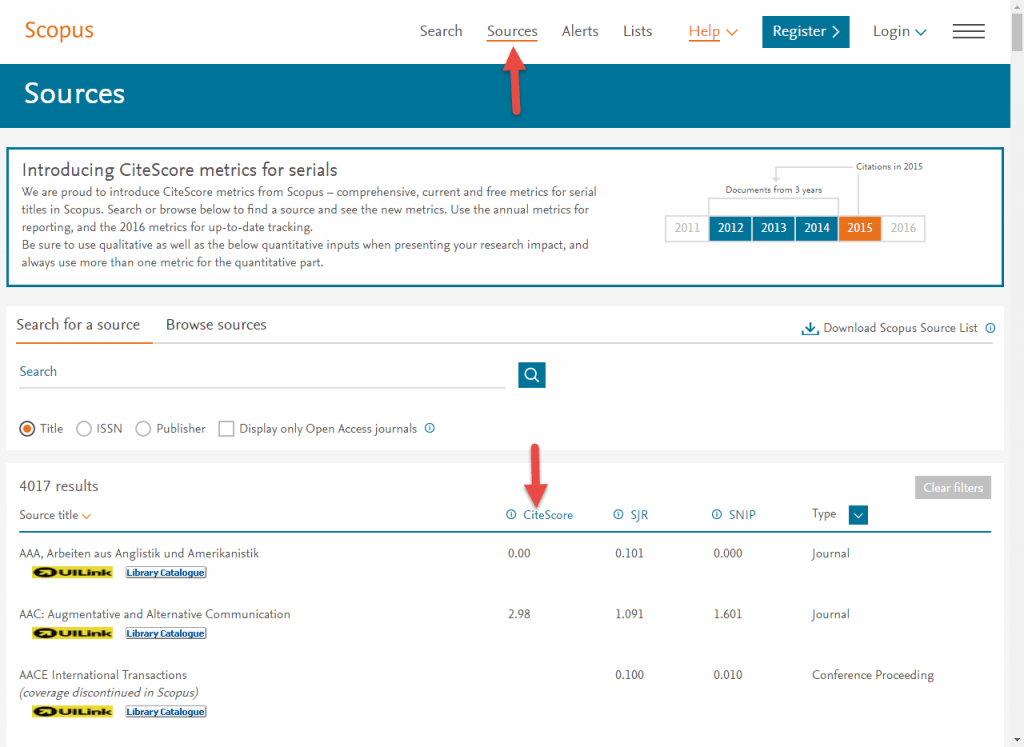Click info icon next to Open Access checkbox
Screen dimensions: 1024x747
pyautogui.click(x=430, y=428)
